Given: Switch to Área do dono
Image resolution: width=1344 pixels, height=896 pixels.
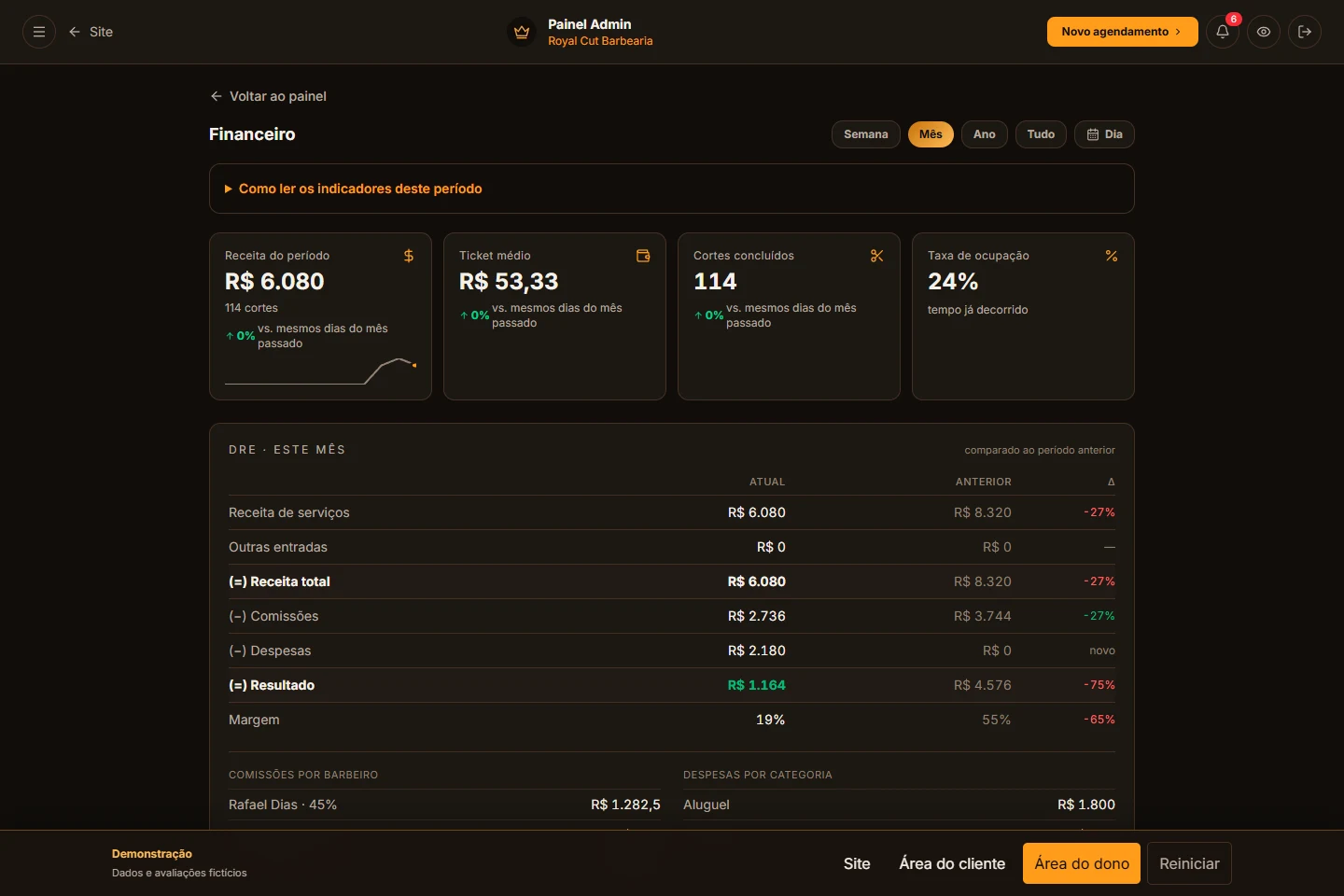Looking at the screenshot, I should click(x=1082, y=863).
